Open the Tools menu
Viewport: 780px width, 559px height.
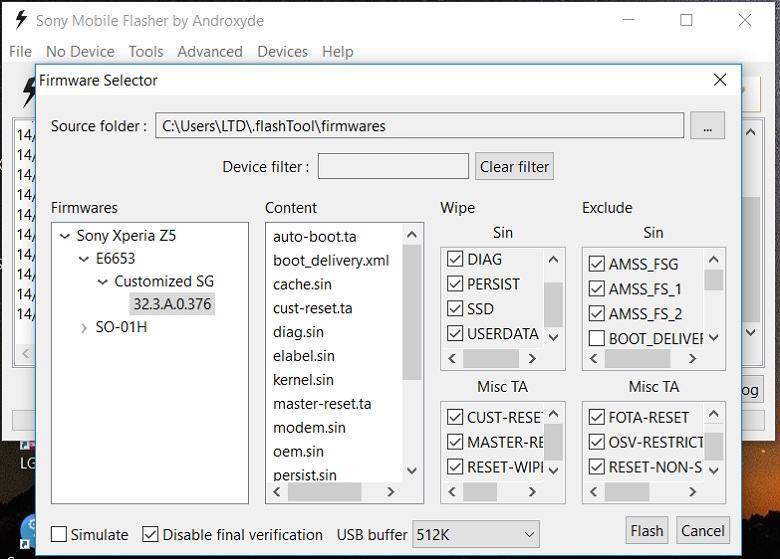146,51
